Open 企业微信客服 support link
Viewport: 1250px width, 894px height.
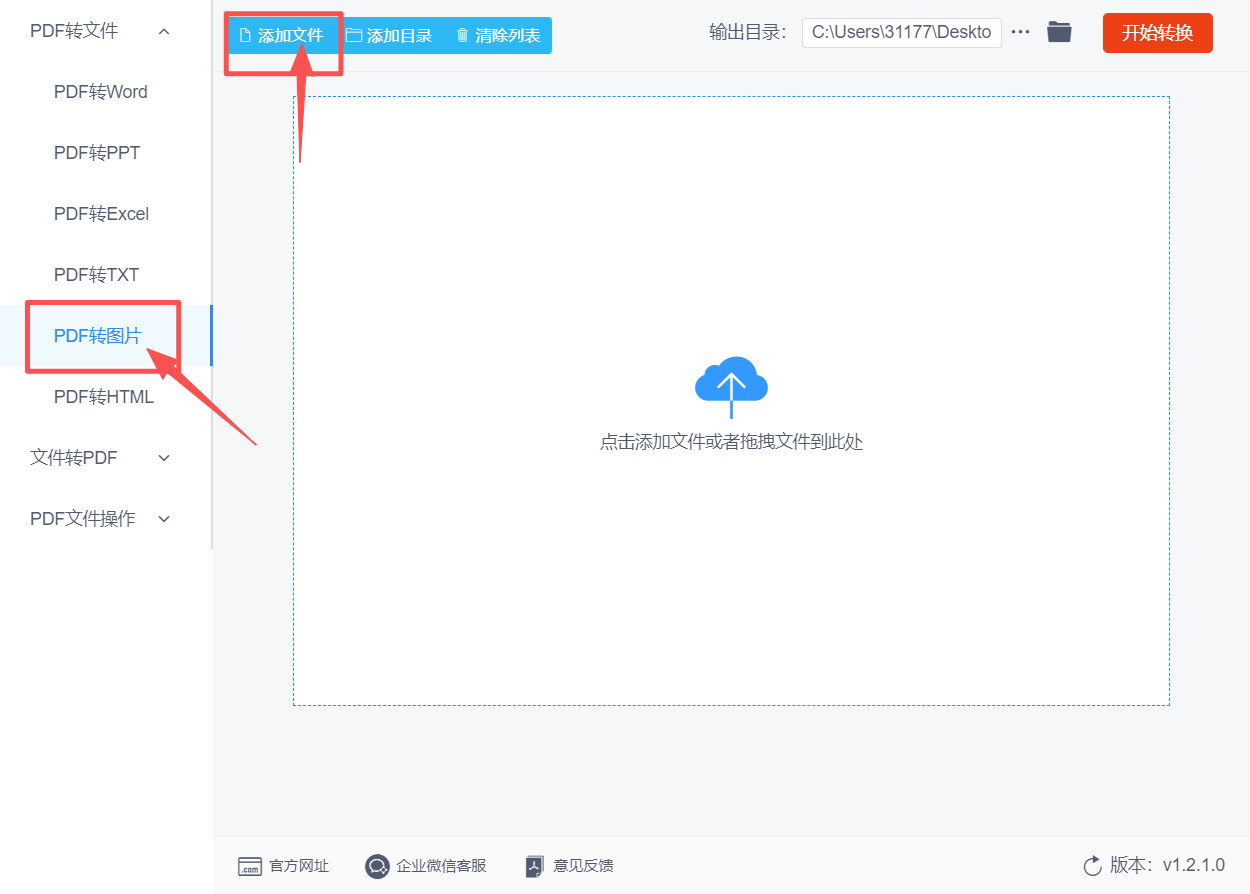441,866
